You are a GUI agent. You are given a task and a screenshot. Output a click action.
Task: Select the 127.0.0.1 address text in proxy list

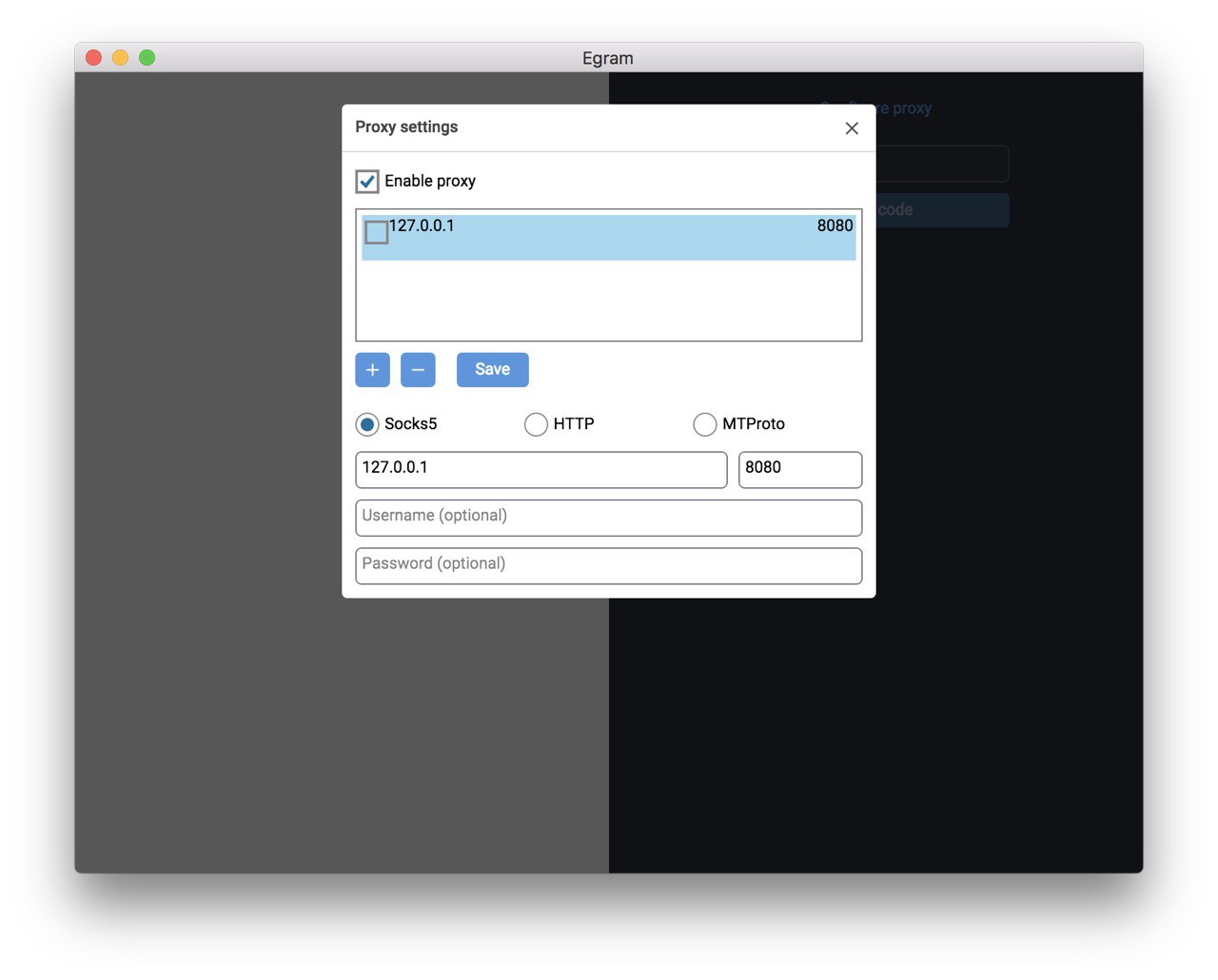(x=422, y=225)
